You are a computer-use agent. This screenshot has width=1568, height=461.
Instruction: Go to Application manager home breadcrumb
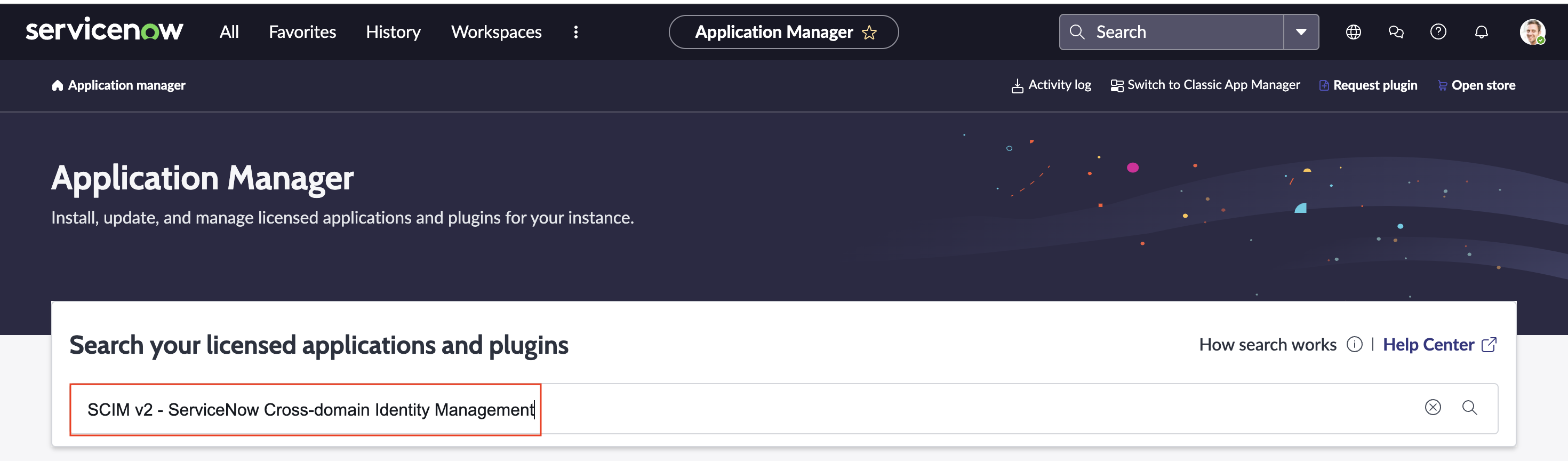[x=119, y=85]
